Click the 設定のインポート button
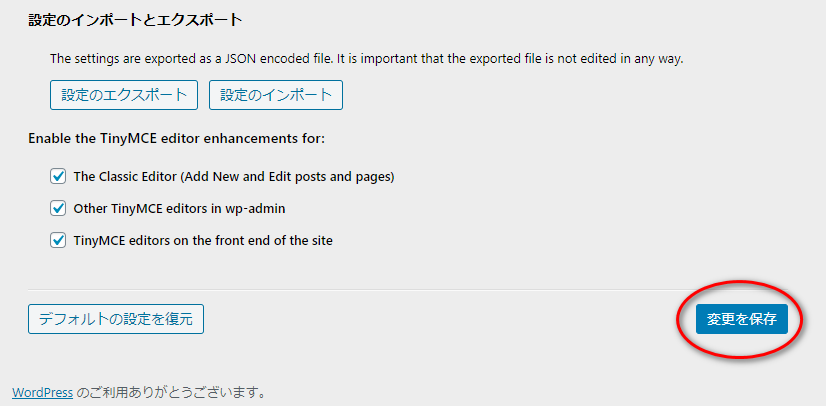 point(276,95)
